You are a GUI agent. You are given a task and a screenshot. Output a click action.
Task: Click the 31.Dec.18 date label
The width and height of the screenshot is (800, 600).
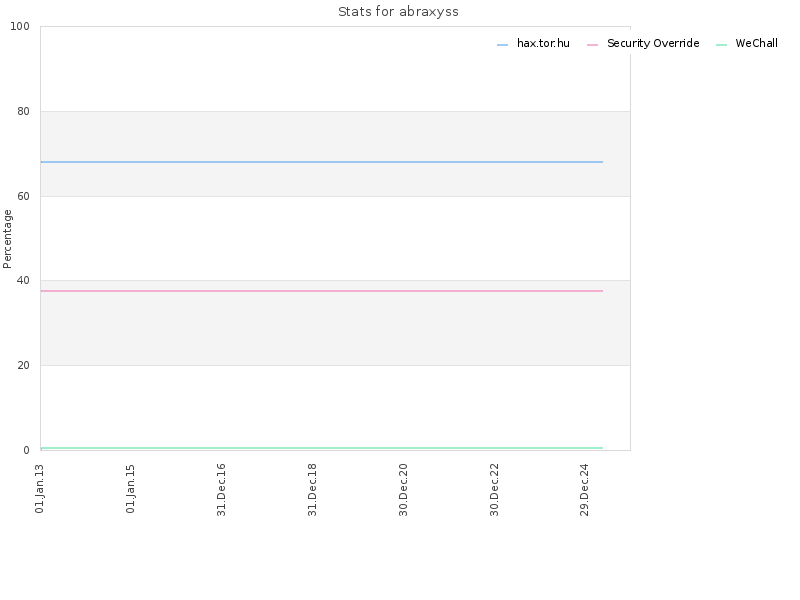(x=312, y=490)
